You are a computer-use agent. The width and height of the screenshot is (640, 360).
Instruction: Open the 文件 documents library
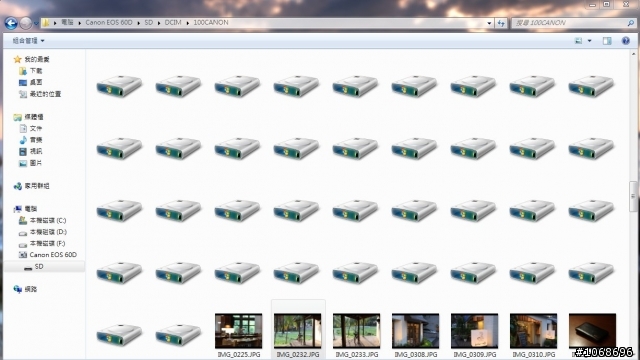pyautogui.click(x=36, y=129)
